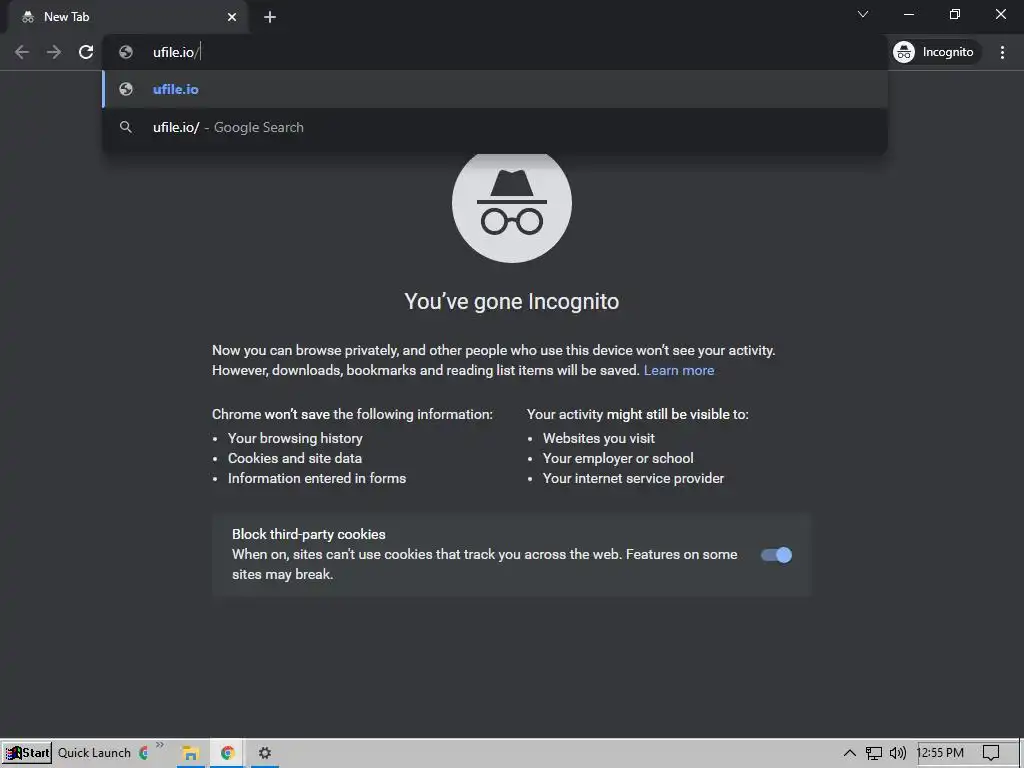Click the magnifier icon of search suggestion
This screenshot has width=1024, height=768.
click(126, 127)
